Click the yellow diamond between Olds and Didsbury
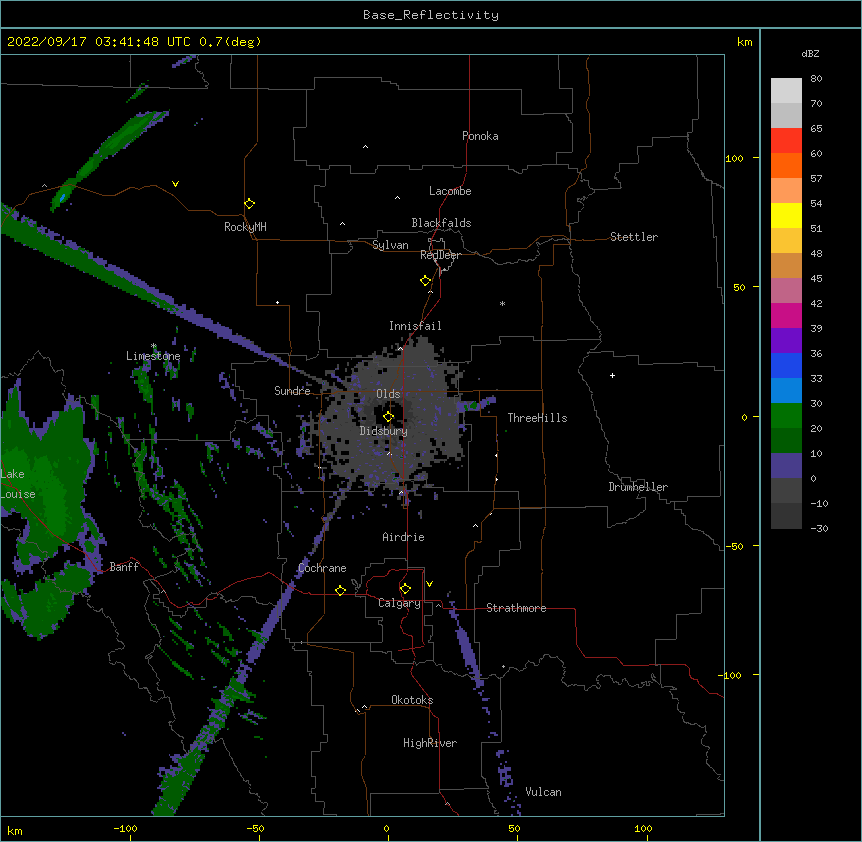862x842 pixels. point(388,417)
